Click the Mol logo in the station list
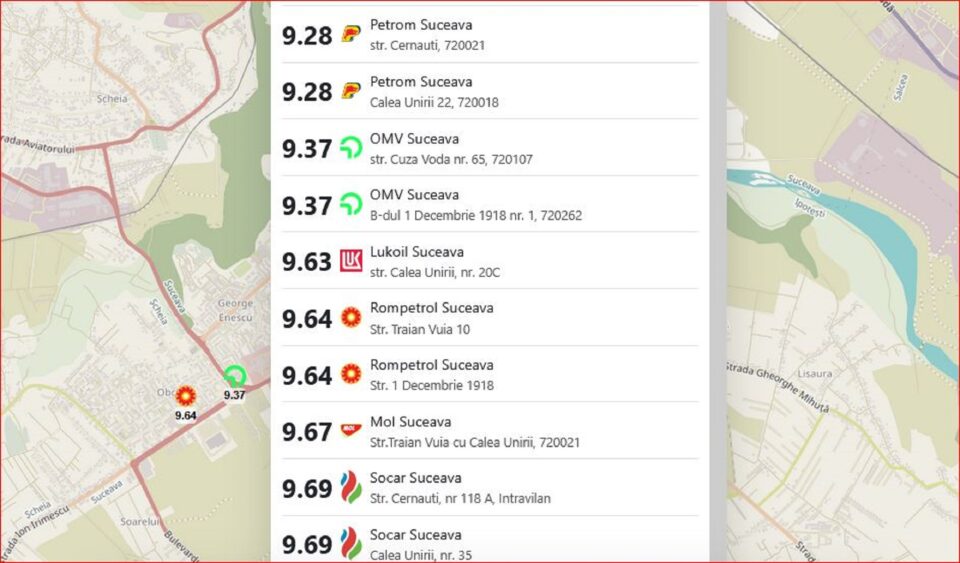This screenshot has width=960, height=563. [x=350, y=431]
